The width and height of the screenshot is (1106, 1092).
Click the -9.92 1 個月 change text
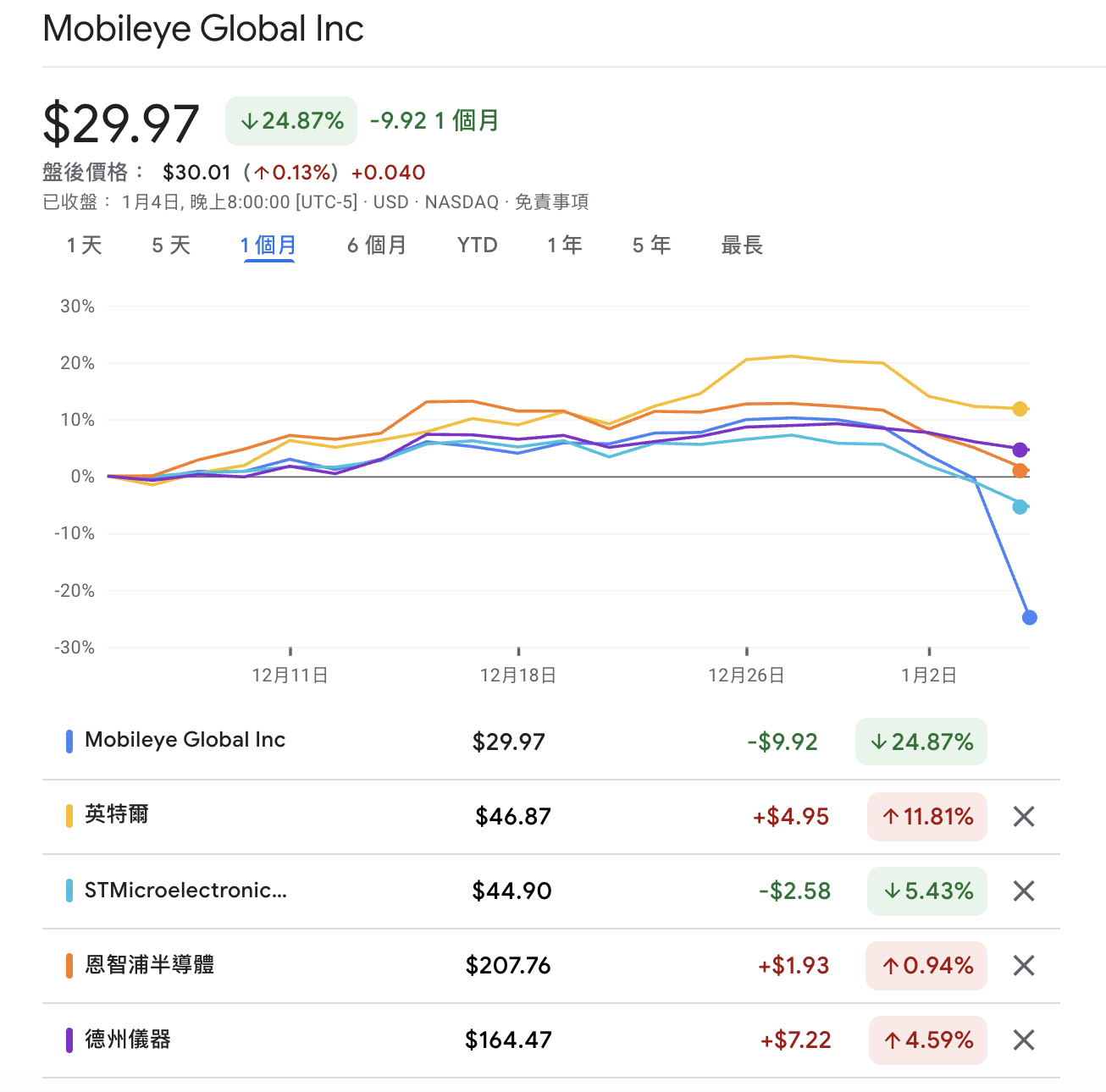(434, 121)
